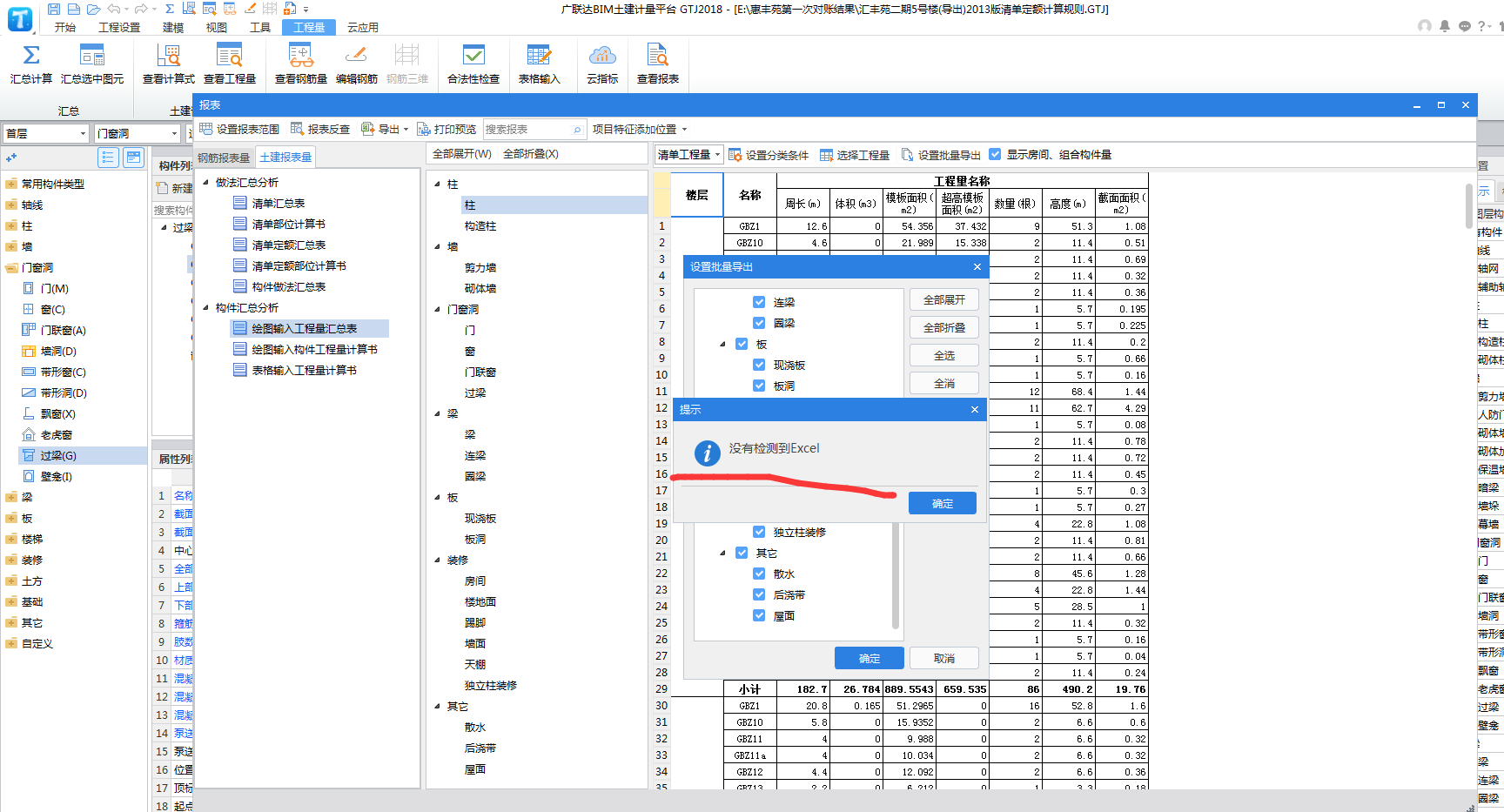Collapse the 装修 tree group

(438, 560)
